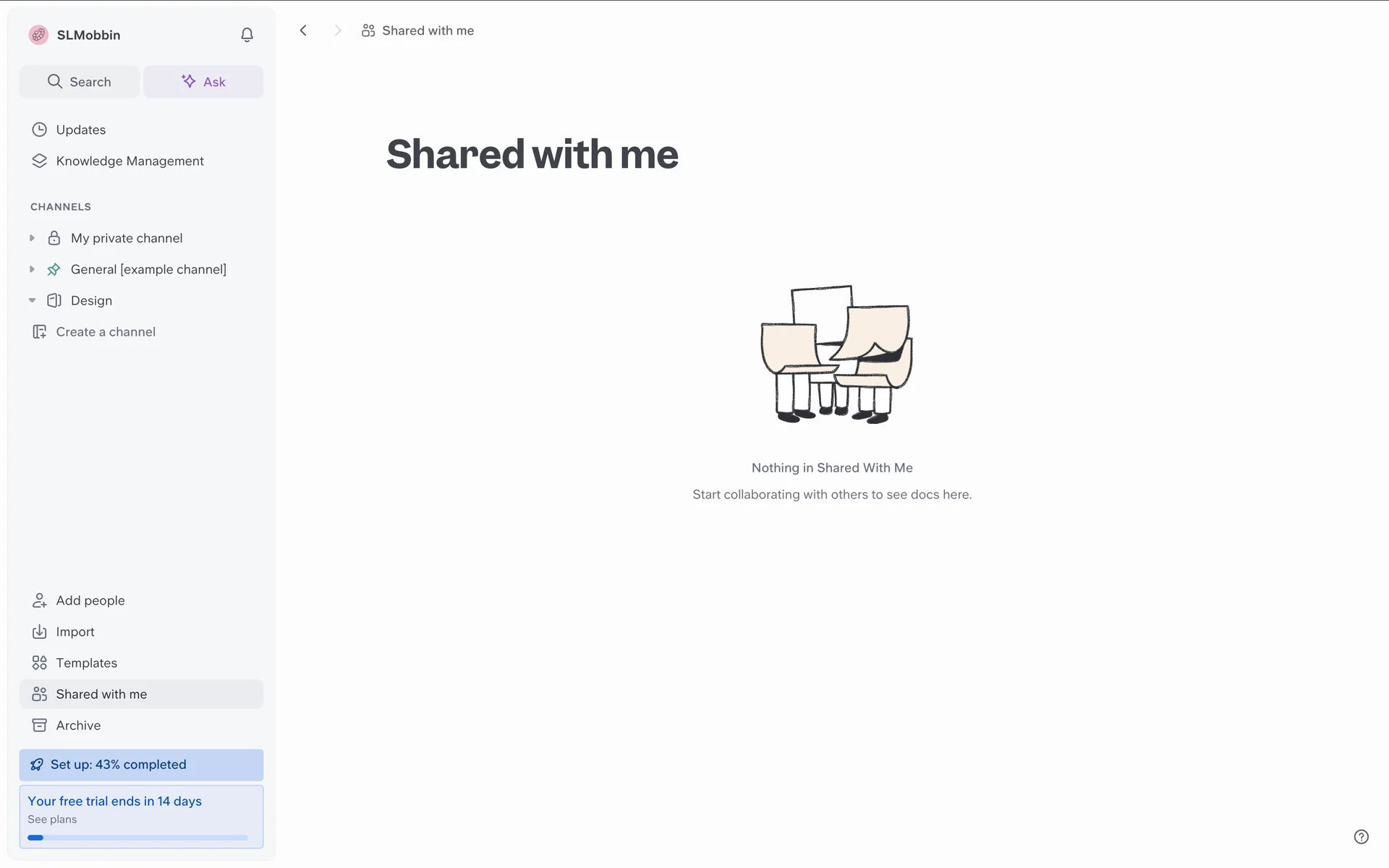Navigate back with the left arrow
1389x868 pixels.
[x=304, y=30]
